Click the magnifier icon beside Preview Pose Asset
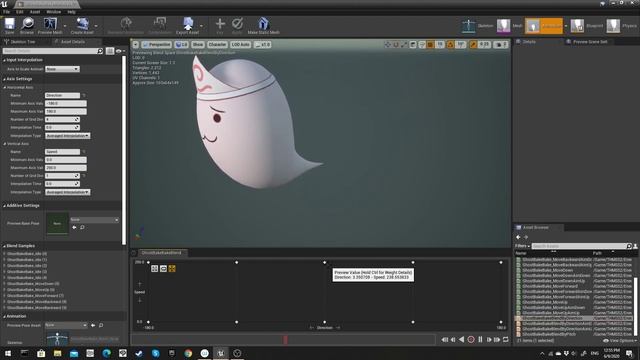The image size is (640, 360). pyautogui.click(x=101, y=325)
